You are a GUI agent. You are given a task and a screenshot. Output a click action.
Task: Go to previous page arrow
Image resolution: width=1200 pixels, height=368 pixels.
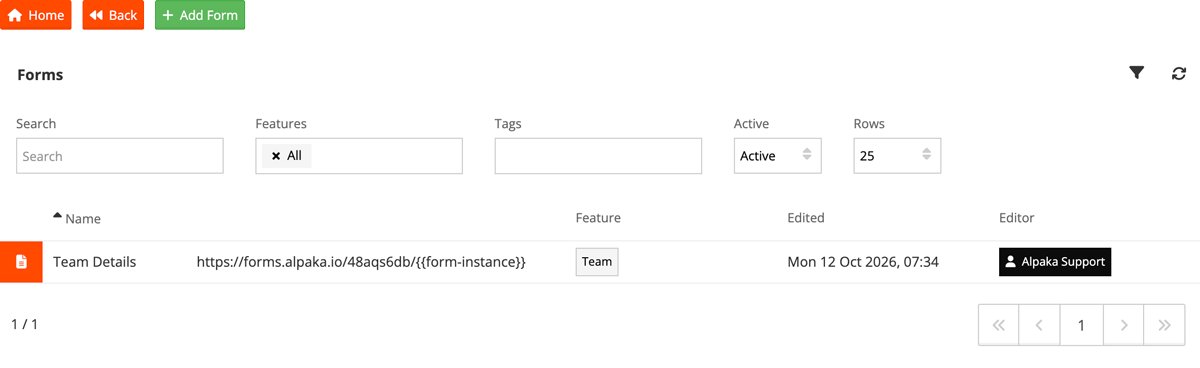(x=1039, y=325)
